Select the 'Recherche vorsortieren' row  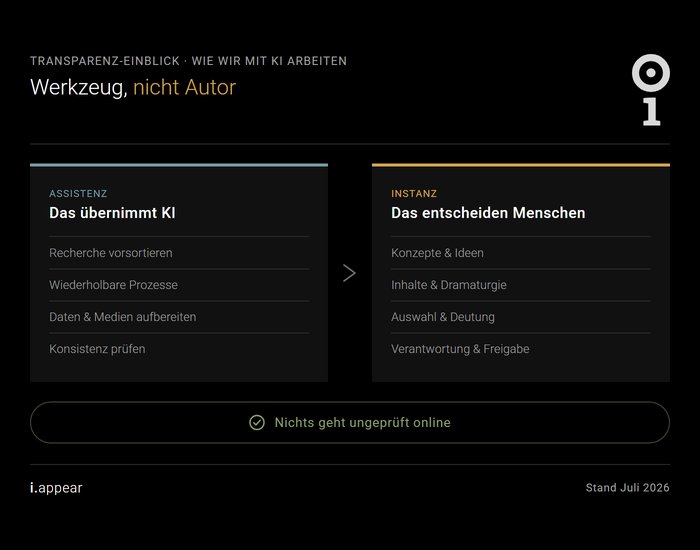tap(179, 253)
